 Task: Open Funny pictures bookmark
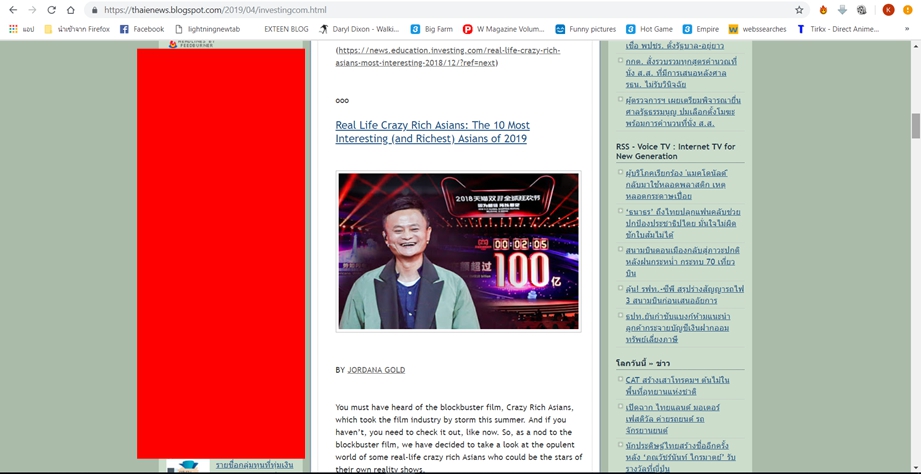[x=585, y=29]
